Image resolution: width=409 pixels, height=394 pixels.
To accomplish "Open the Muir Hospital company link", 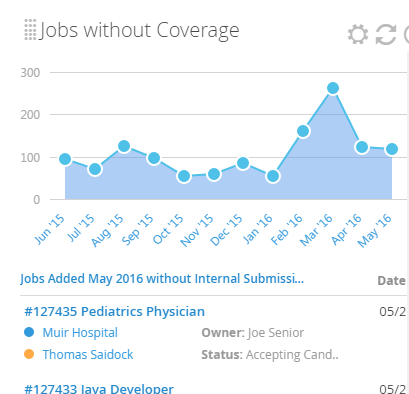I will 80,332.
